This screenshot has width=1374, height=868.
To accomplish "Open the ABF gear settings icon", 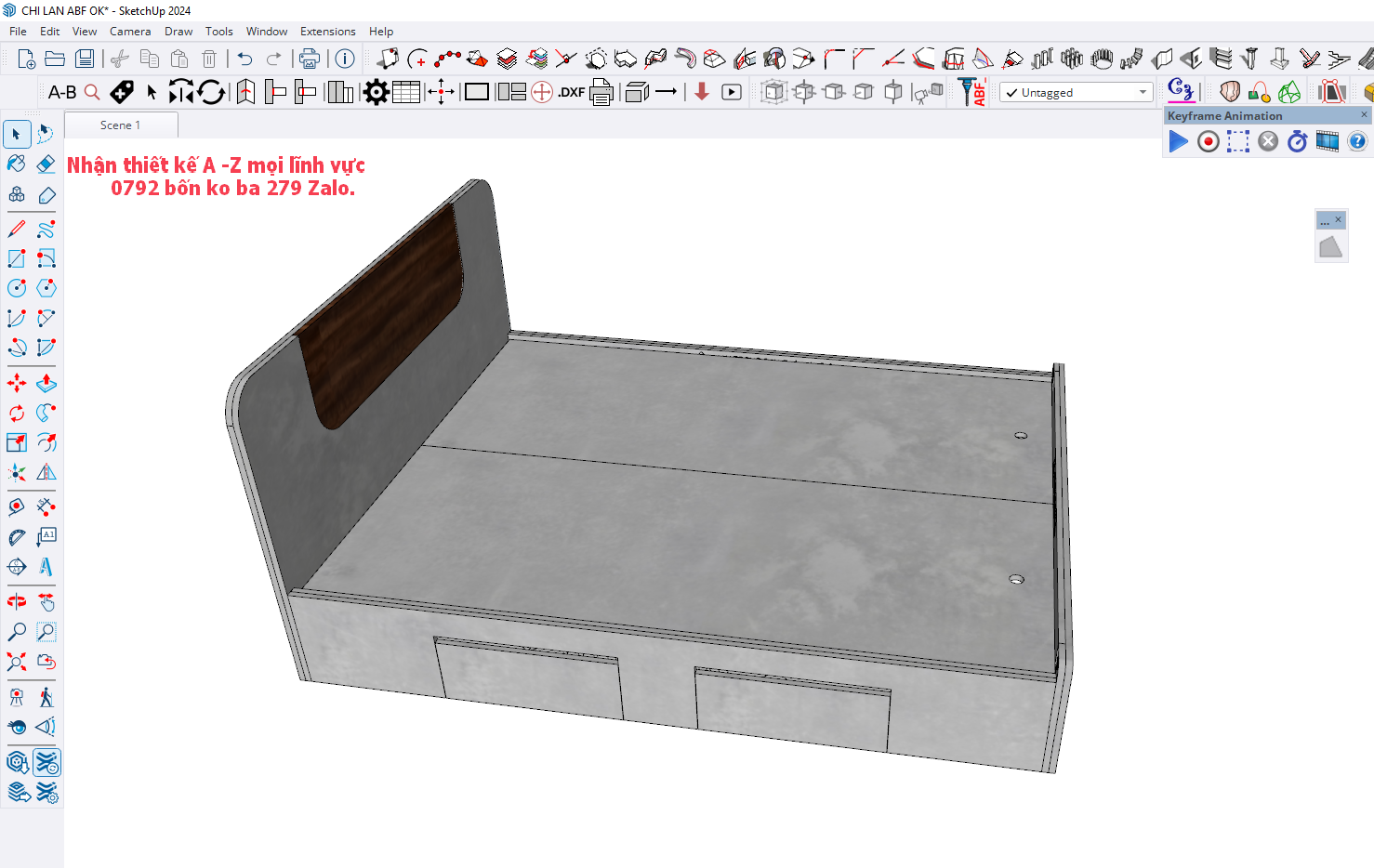I will pos(376,92).
